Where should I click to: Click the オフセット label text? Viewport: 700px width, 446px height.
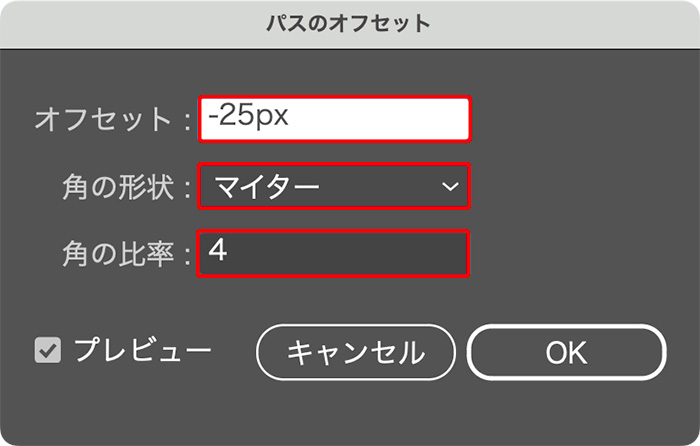tap(103, 120)
